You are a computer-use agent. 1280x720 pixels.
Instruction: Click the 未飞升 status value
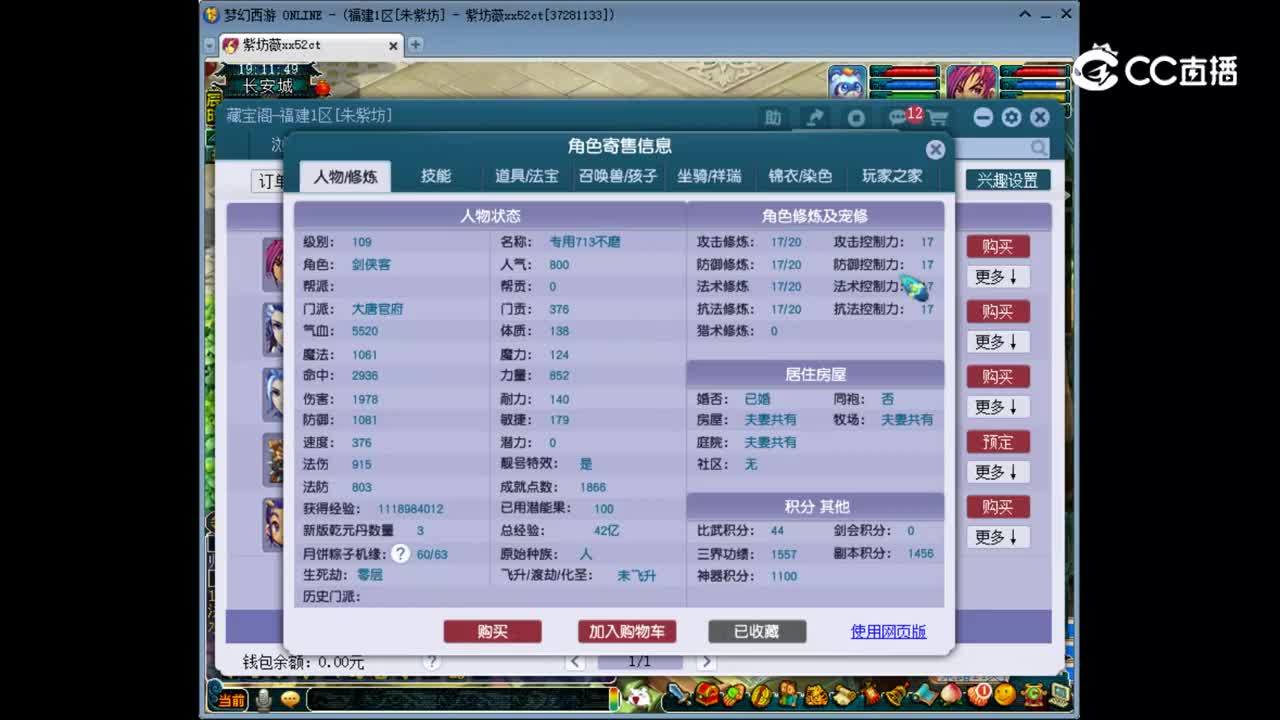[636, 576]
